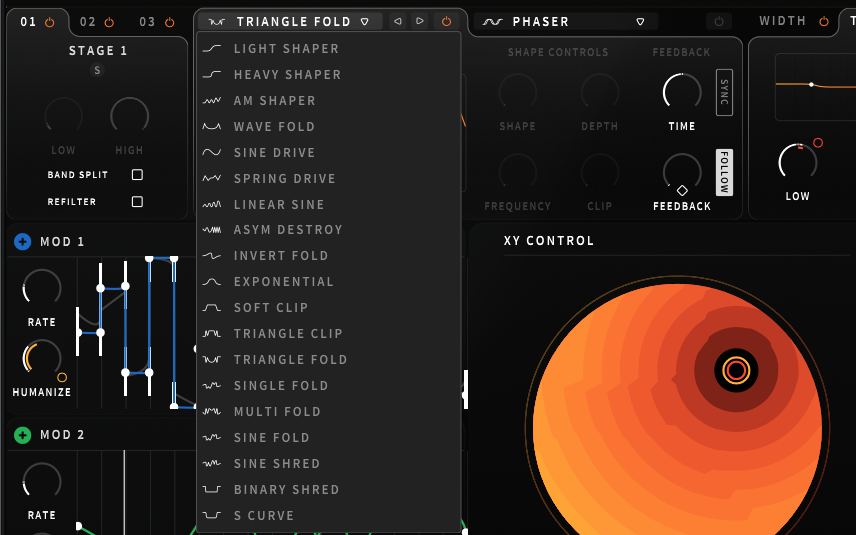Click the Low filter knob
Viewport: 856px width, 535px height.
(798, 163)
